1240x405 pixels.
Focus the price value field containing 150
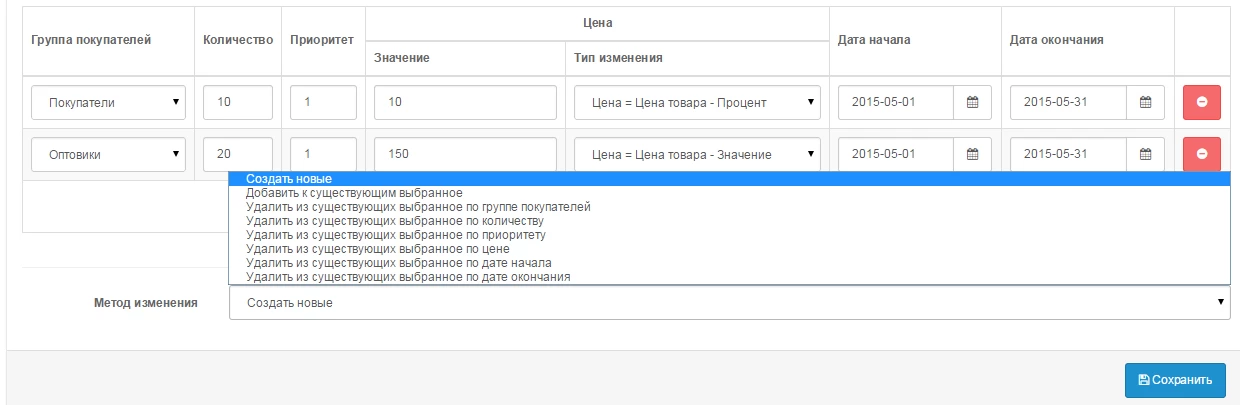[465, 154]
